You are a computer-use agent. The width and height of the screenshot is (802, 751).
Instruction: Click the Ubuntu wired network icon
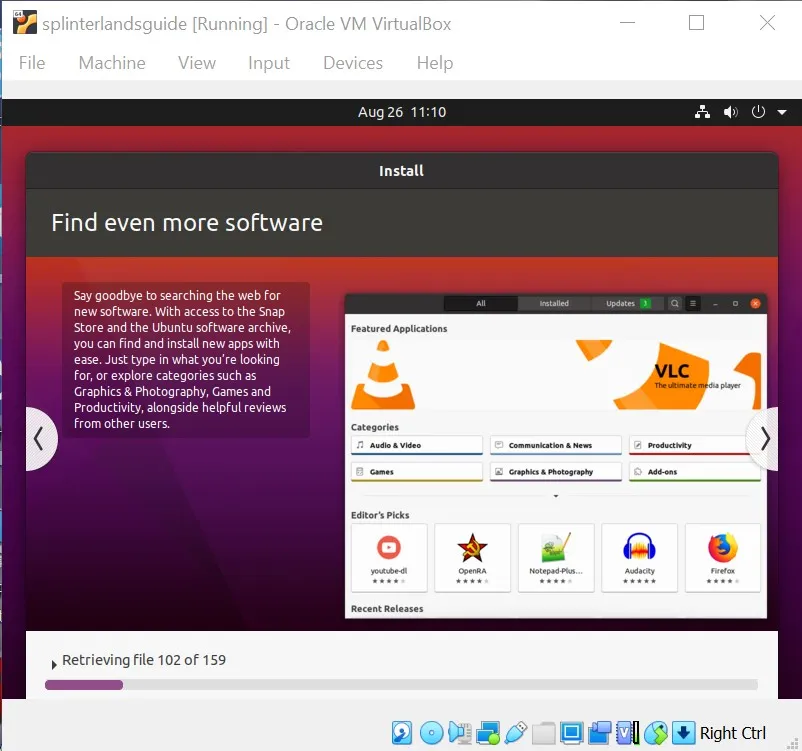(x=702, y=112)
